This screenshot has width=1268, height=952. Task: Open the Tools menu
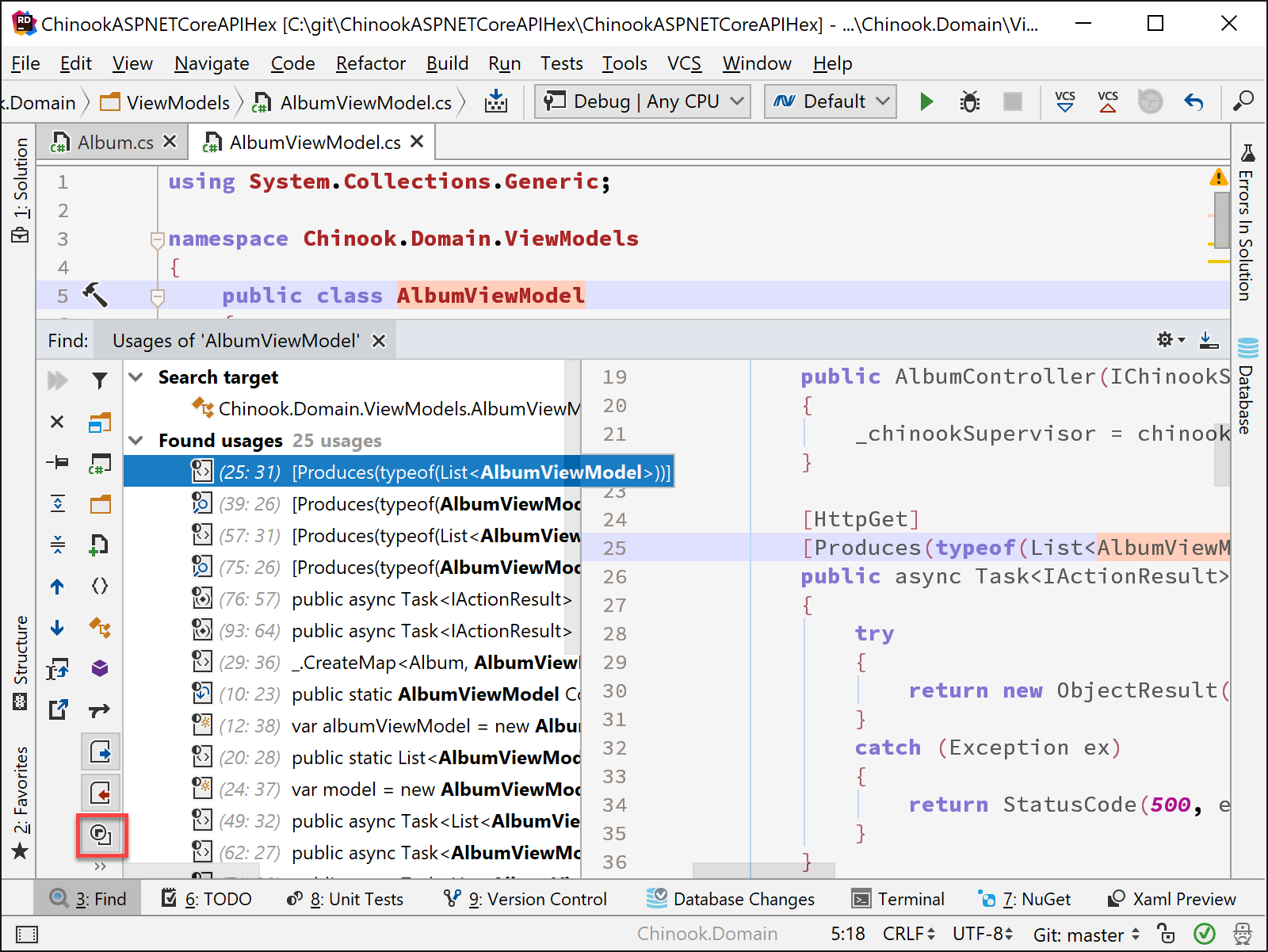coord(624,63)
